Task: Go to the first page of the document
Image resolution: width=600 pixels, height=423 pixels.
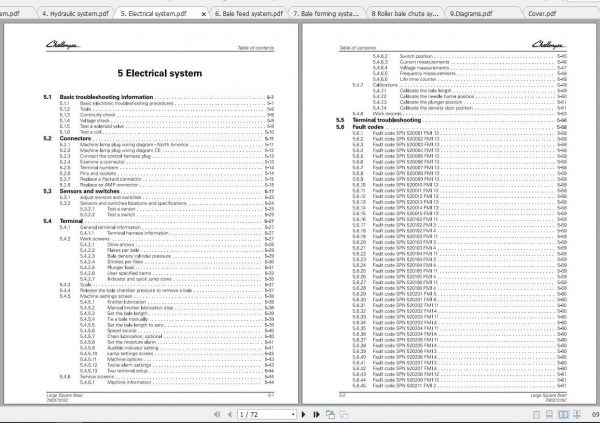Action: pos(217,414)
